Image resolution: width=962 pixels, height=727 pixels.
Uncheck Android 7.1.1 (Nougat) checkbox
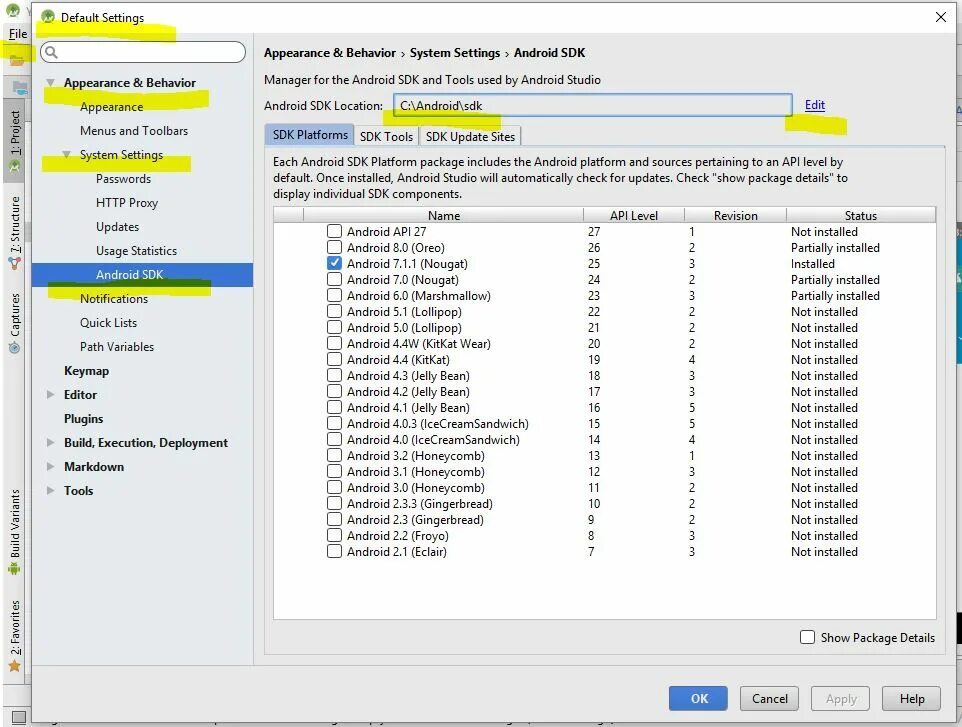coord(334,263)
